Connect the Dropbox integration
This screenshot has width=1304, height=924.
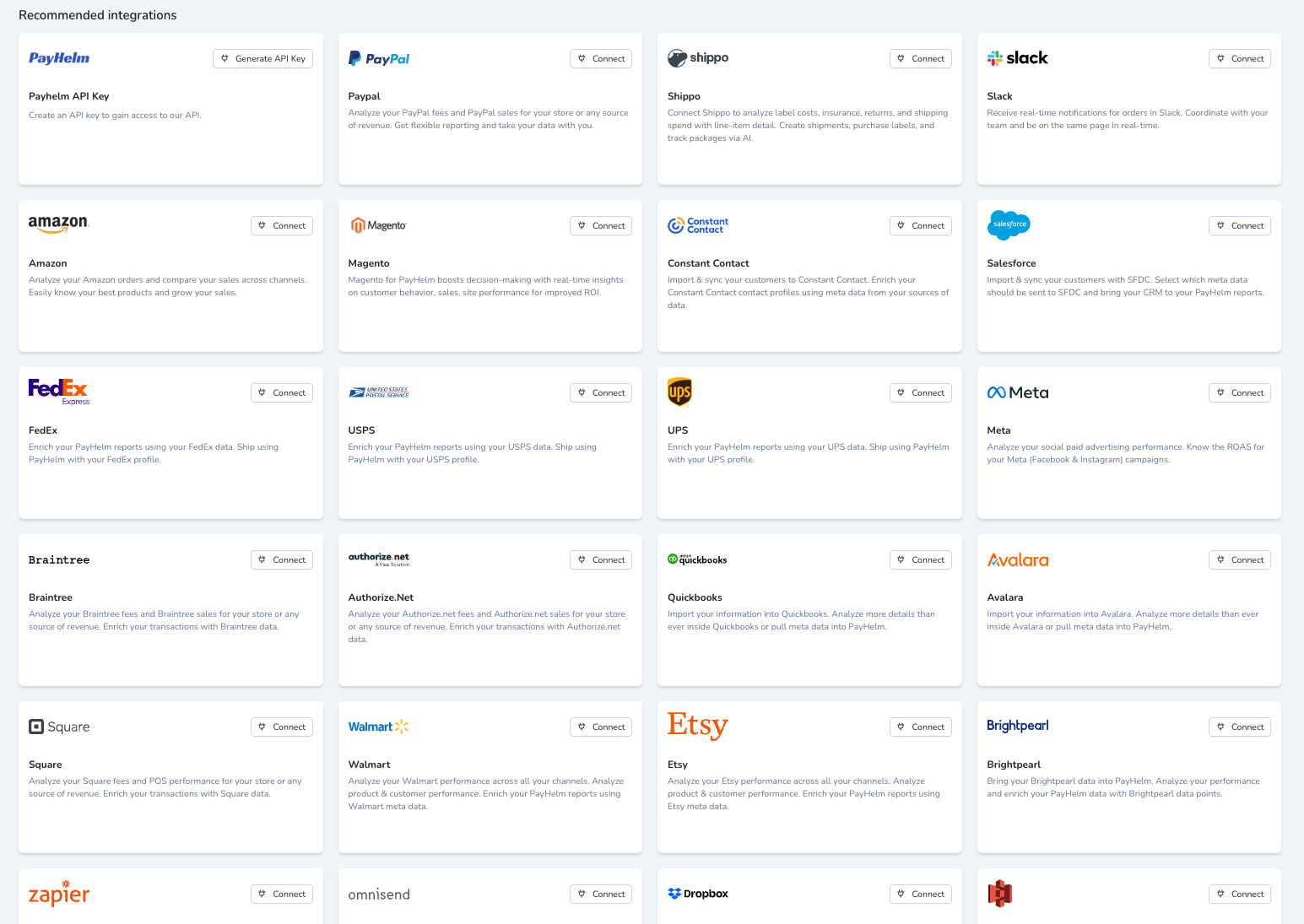click(920, 894)
